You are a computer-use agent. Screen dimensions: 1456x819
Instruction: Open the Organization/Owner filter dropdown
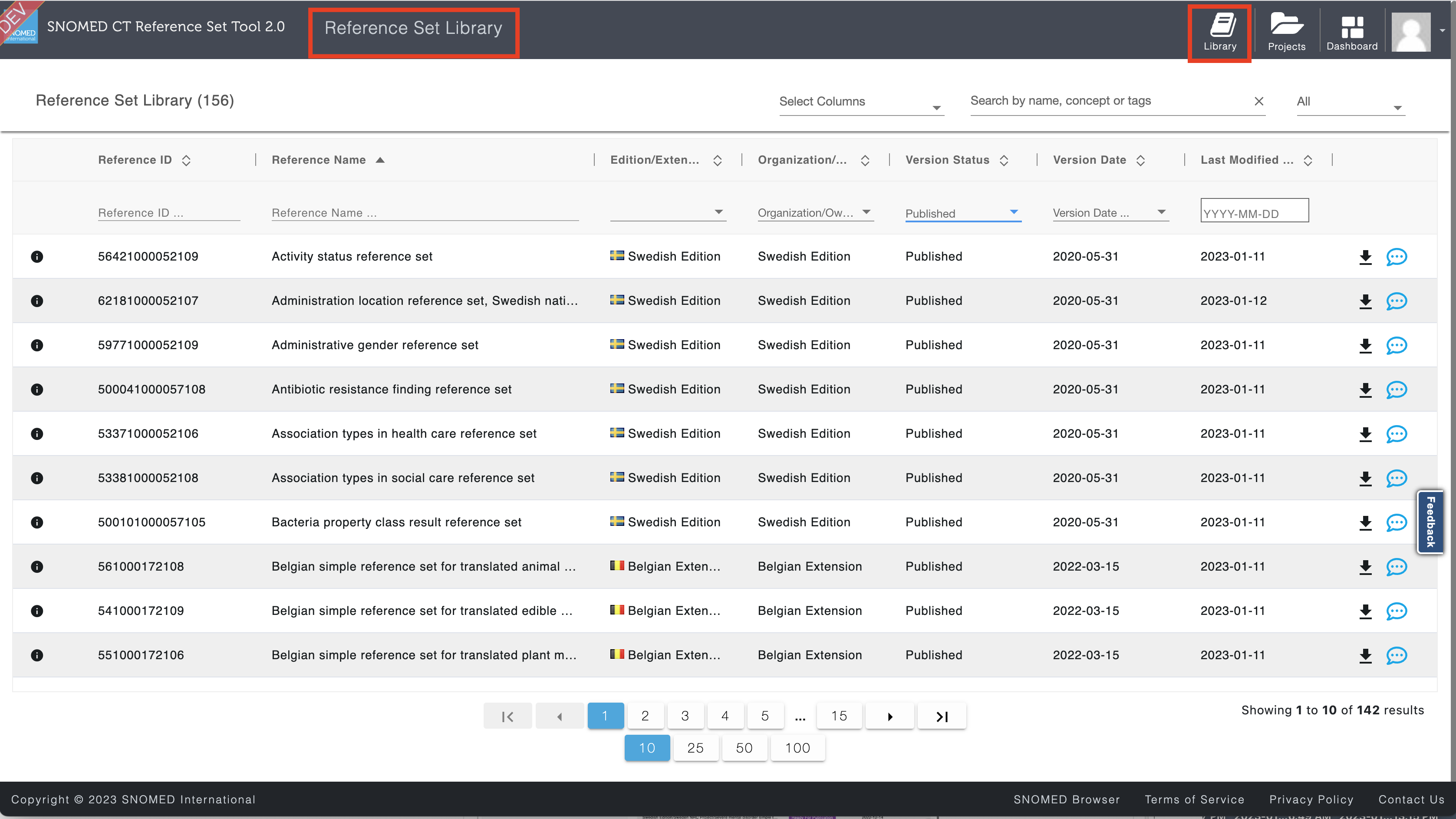point(816,212)
